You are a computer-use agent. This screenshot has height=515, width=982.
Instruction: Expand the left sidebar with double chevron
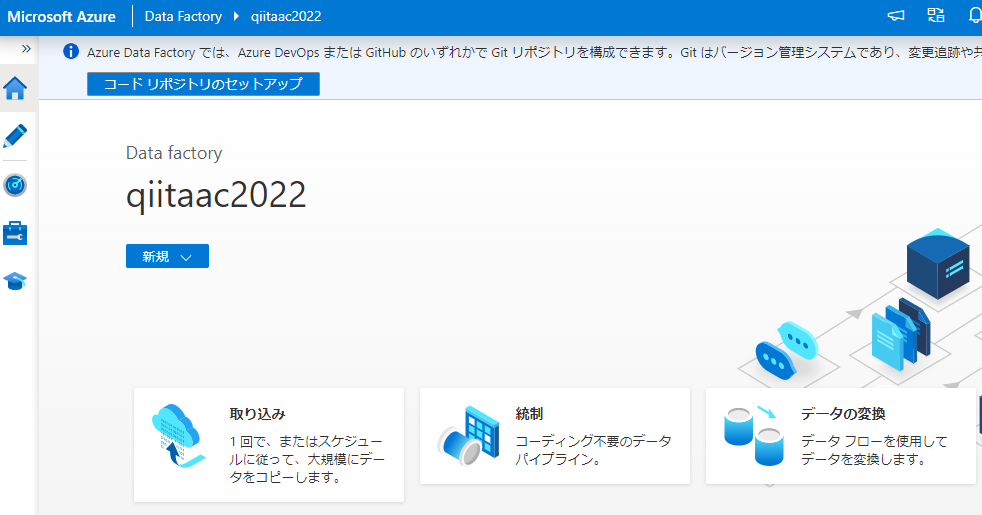[x=26, y=49]
